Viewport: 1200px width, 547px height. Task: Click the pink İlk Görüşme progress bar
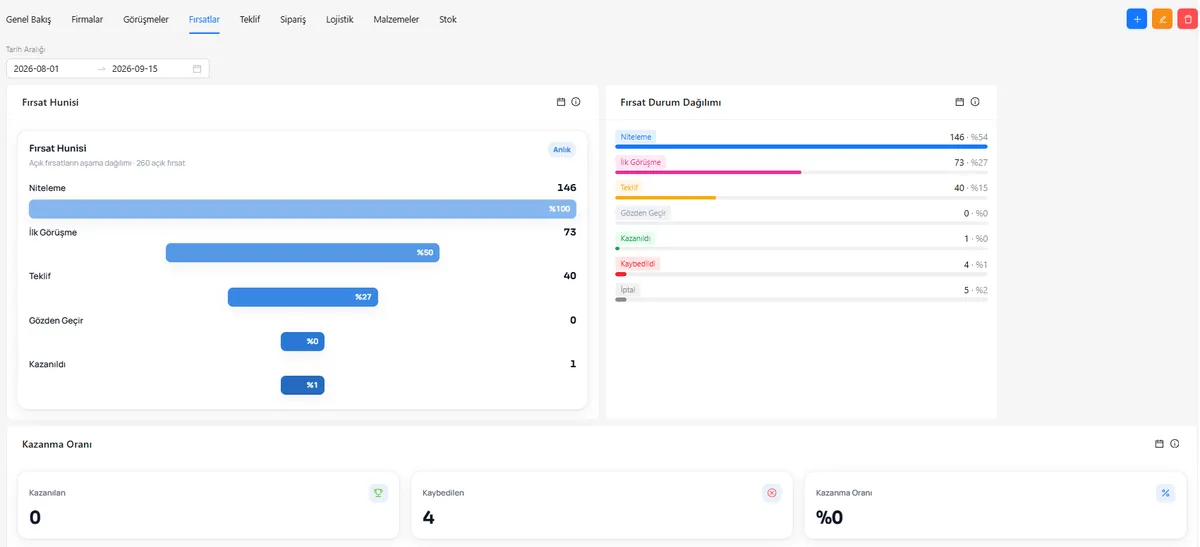coord(708,172)
